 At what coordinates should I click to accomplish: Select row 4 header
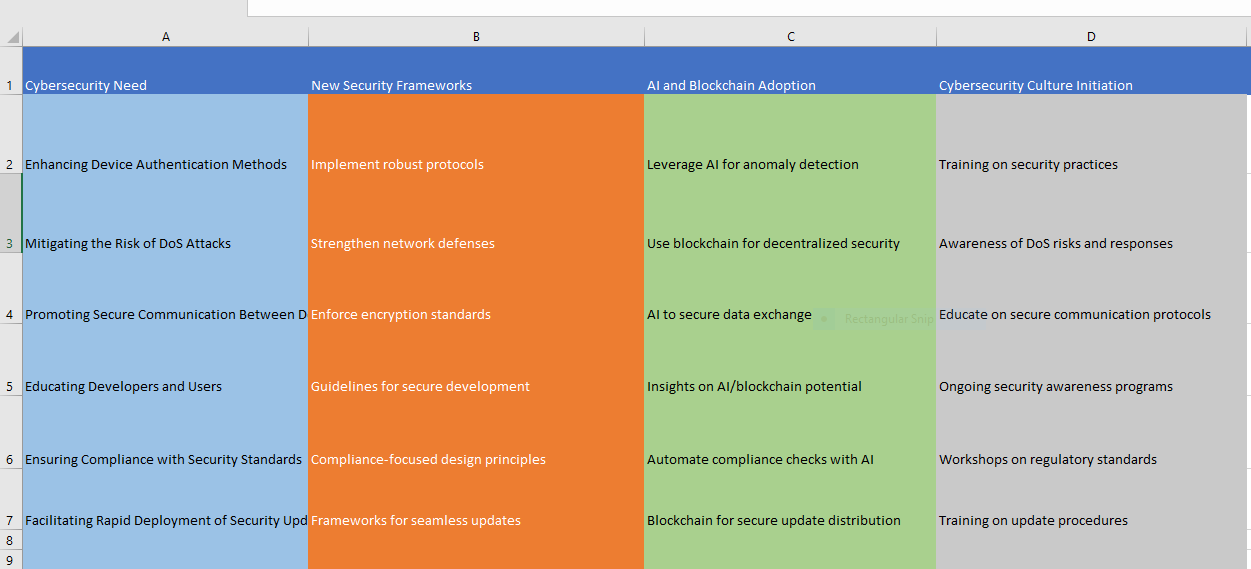tap(11, 288)
